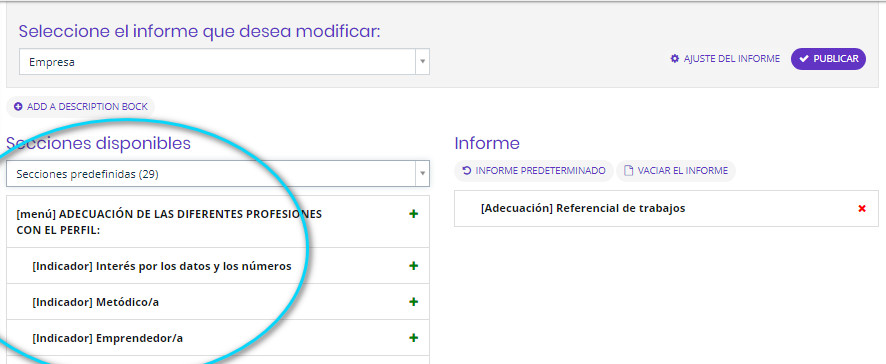Remove Referencial de trabajos with the red X
This screenshot has width=886, height=364.
(862, 209)
